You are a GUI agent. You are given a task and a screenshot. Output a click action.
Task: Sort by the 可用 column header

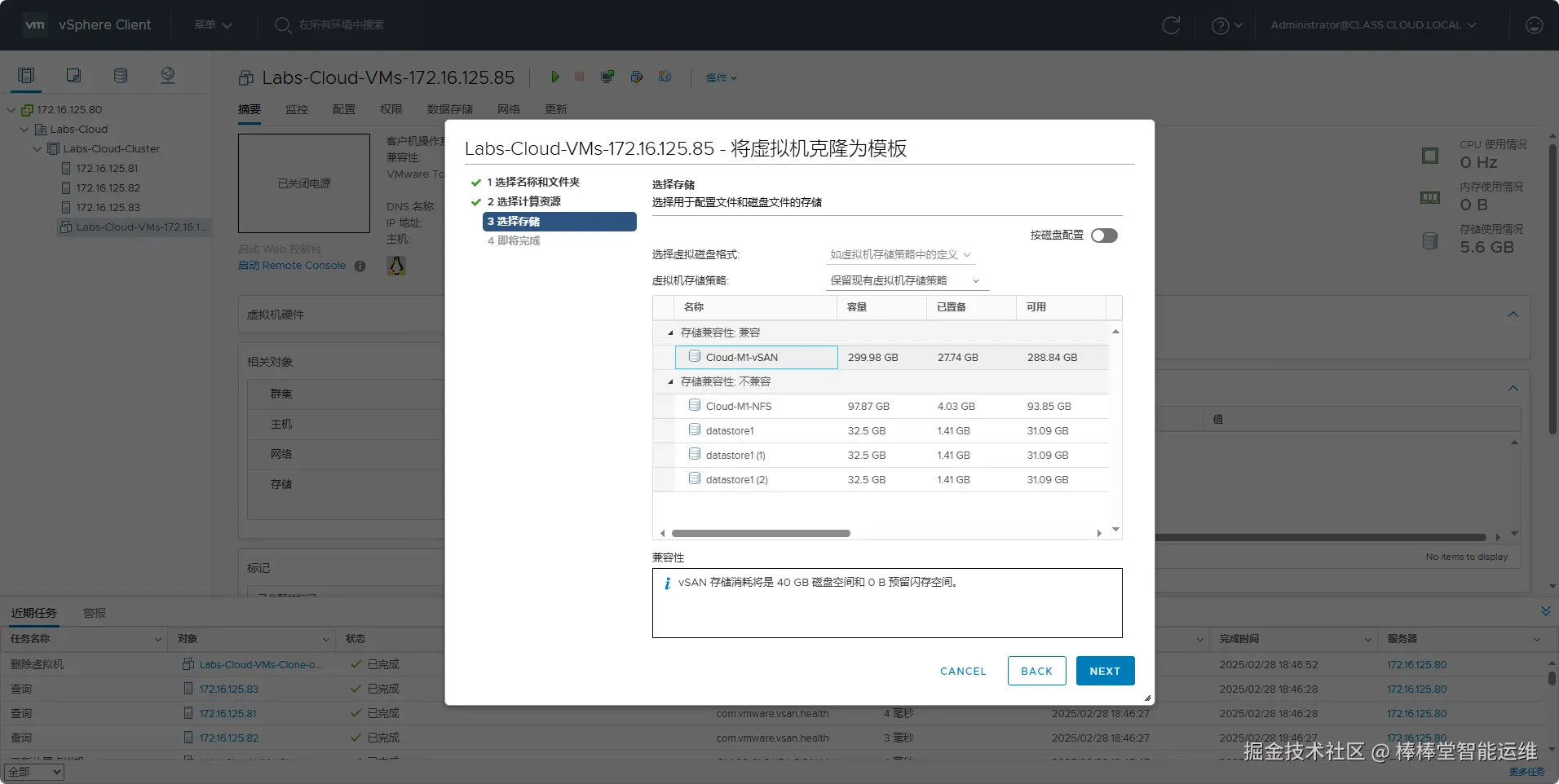pos(1061,307)
